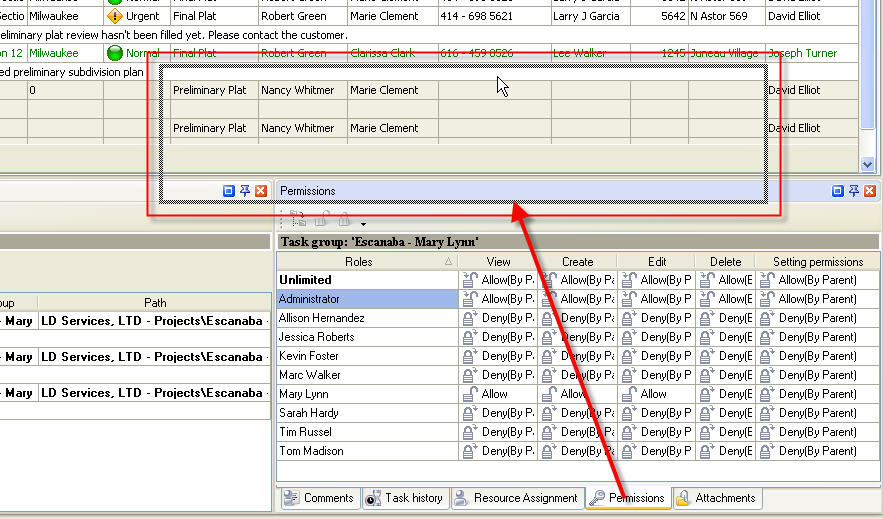Toggle Mary Lynn's View permission lock
Screen dimensions: 883x519
coord(469,394)
